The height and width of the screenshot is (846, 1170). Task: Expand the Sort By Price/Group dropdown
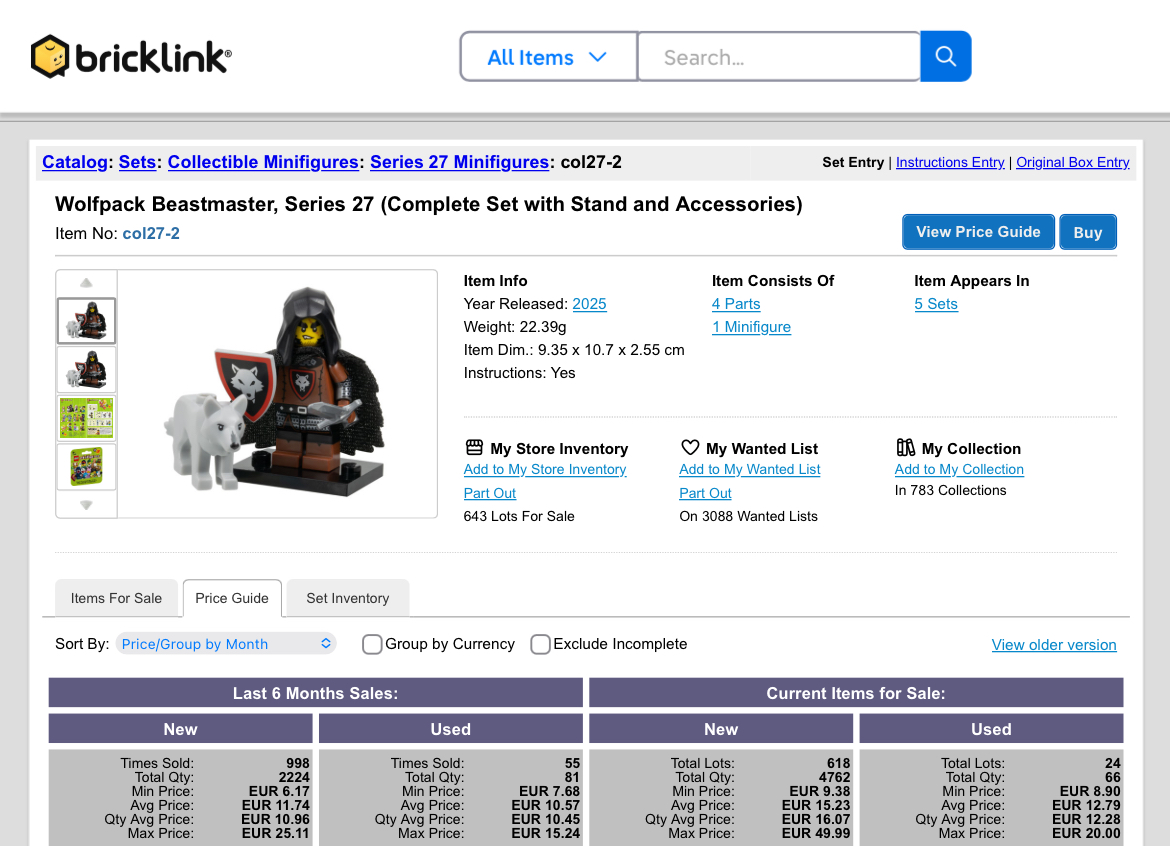(x=226, y=644)
